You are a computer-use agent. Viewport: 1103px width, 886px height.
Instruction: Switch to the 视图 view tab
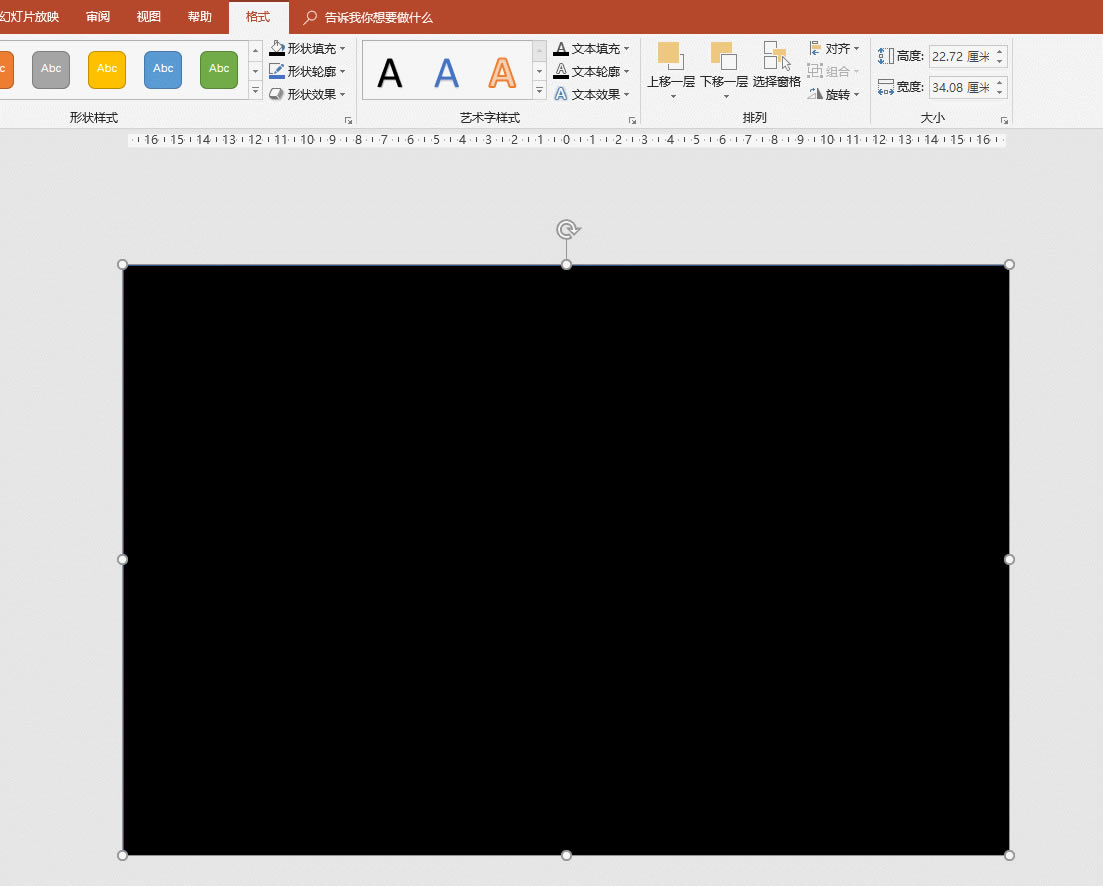148,16
